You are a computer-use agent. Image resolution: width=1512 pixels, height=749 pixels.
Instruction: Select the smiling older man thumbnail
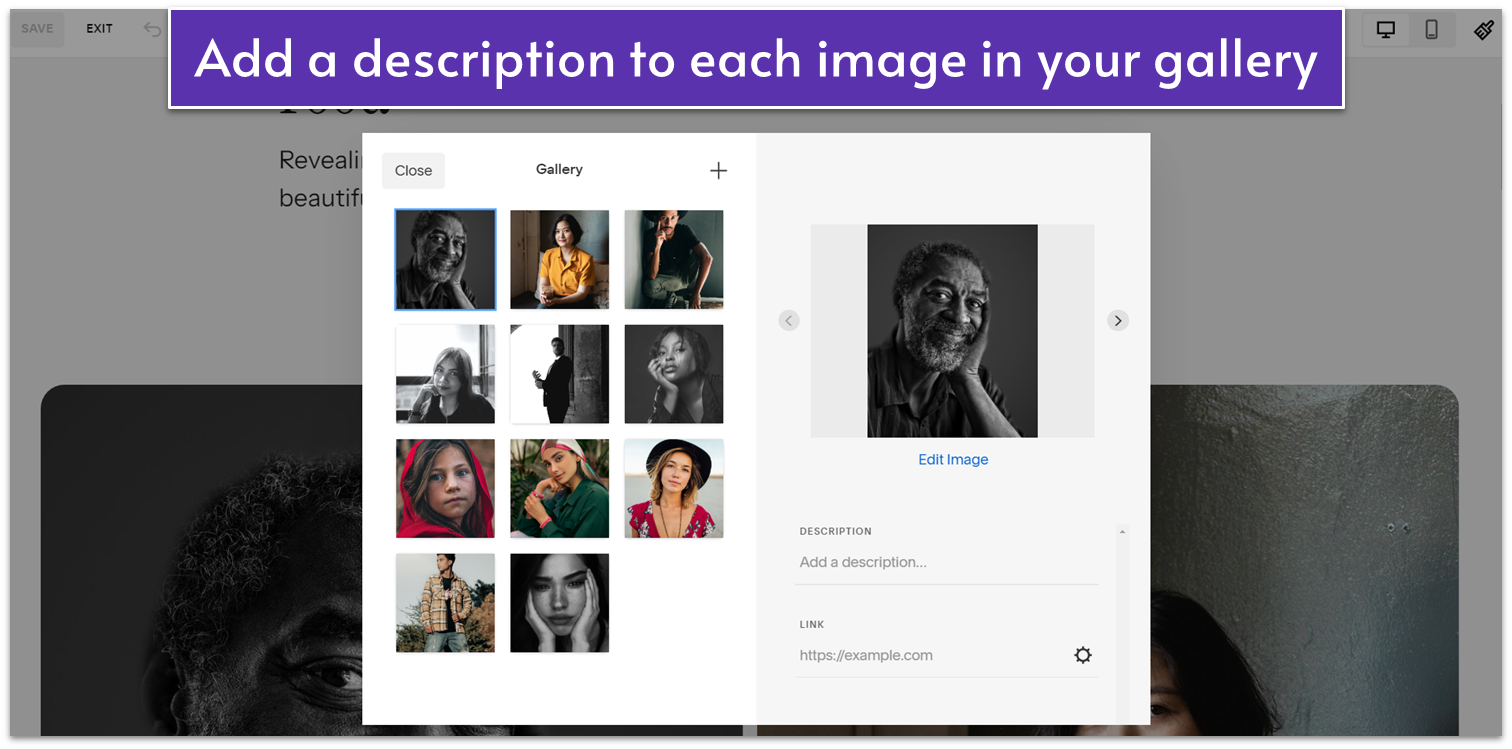(445, 259)
